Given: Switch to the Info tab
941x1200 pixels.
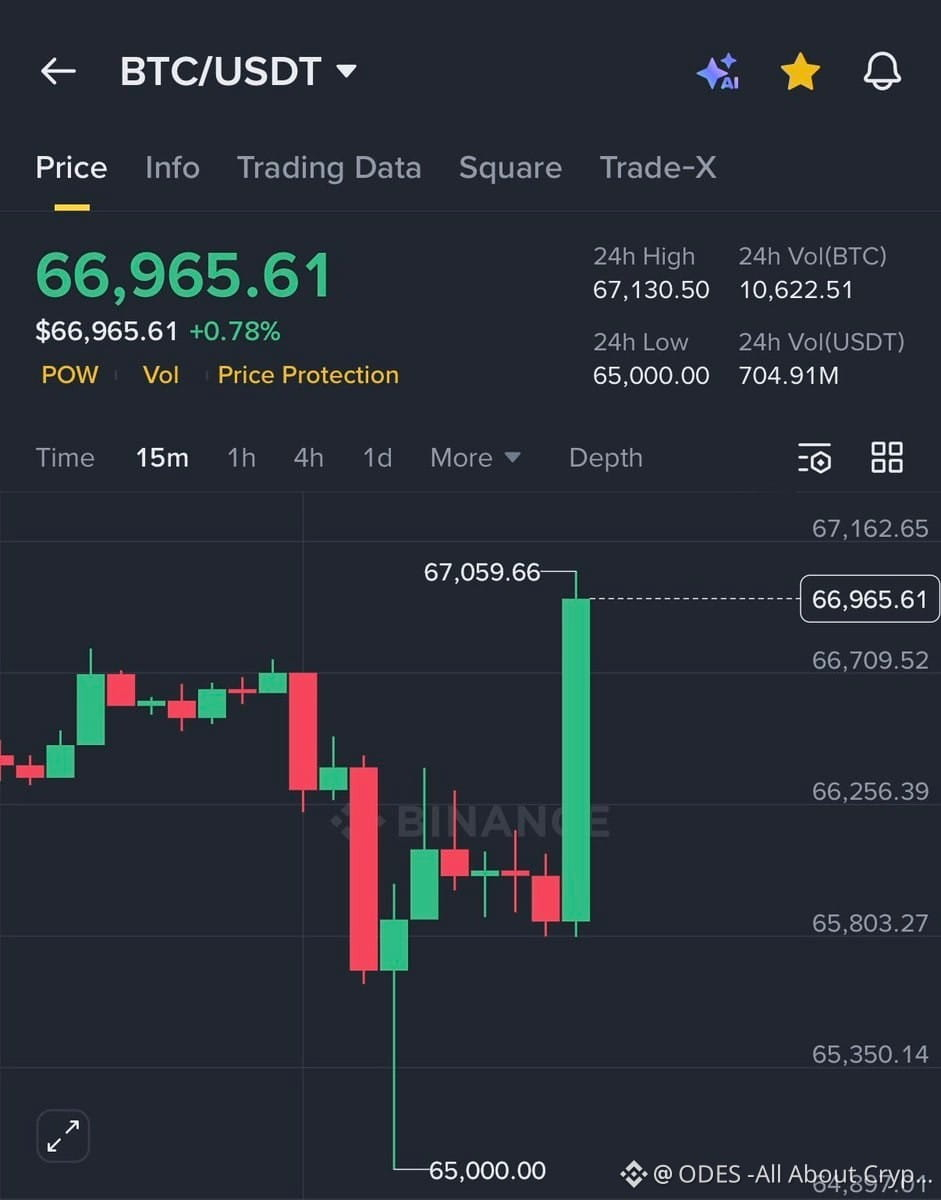Looking at the screenshot, I should [172, 168].
